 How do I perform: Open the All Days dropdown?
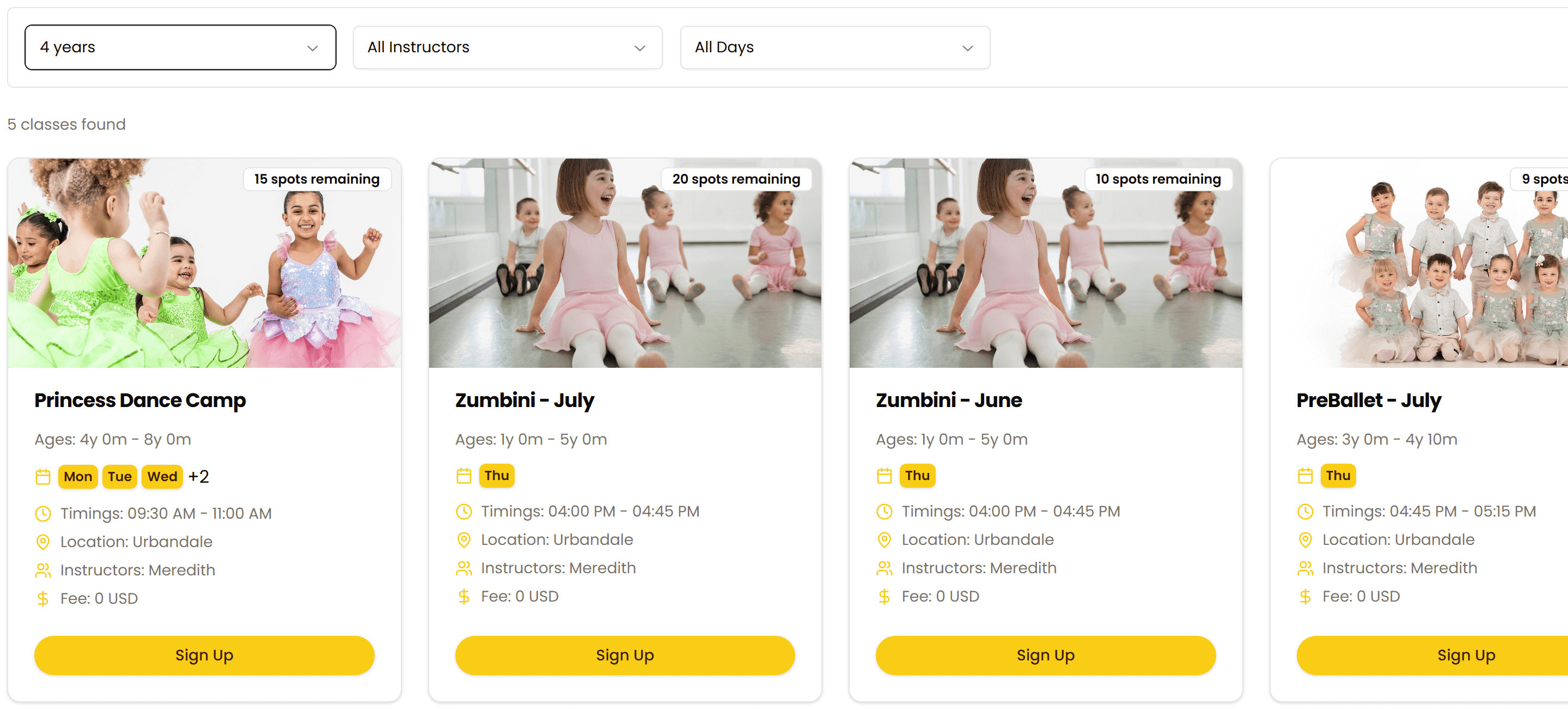[x=834, y=47]
